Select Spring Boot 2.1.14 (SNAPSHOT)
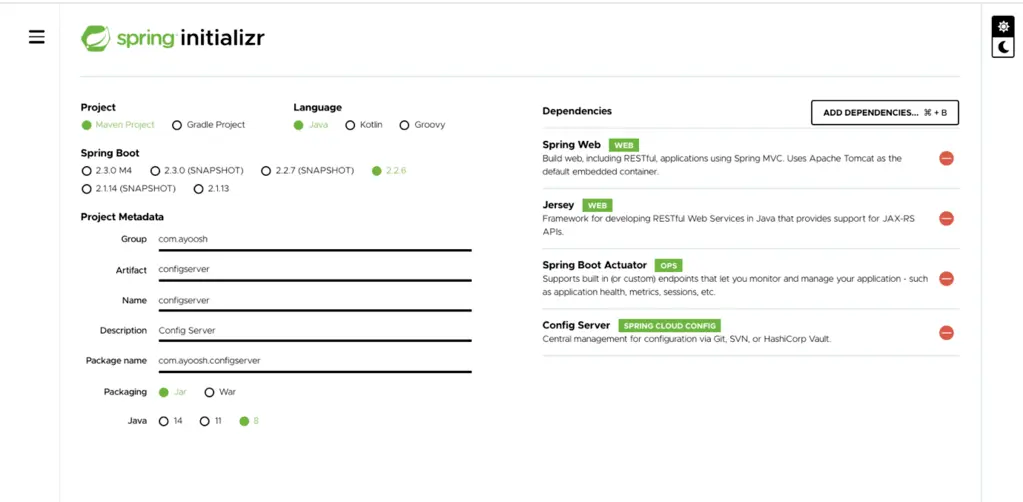The height and width of the screenshot is (502, 1023). pyautogui.click(x=129, y=189)
